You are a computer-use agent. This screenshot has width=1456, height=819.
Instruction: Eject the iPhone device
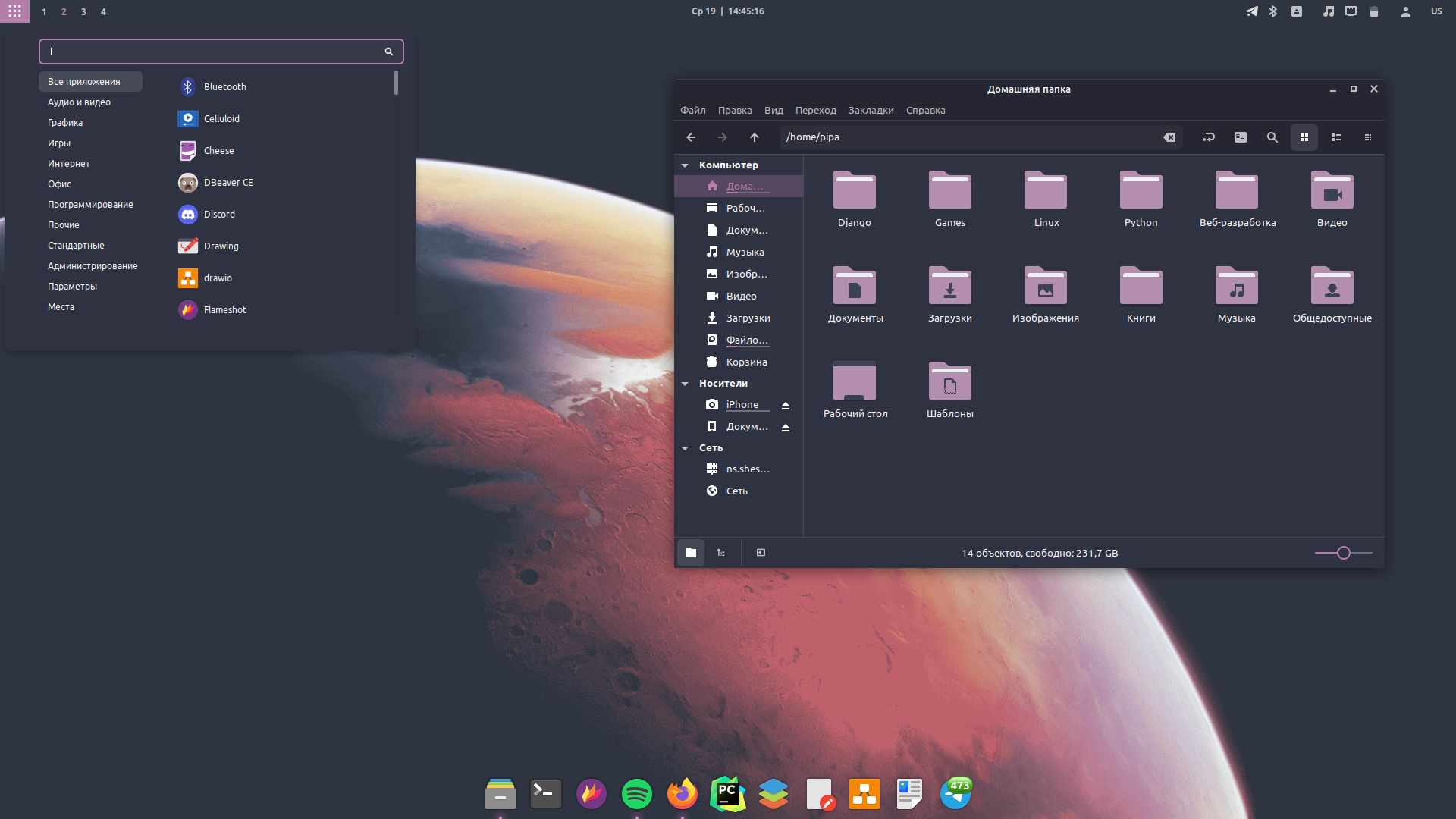(786, 406)
